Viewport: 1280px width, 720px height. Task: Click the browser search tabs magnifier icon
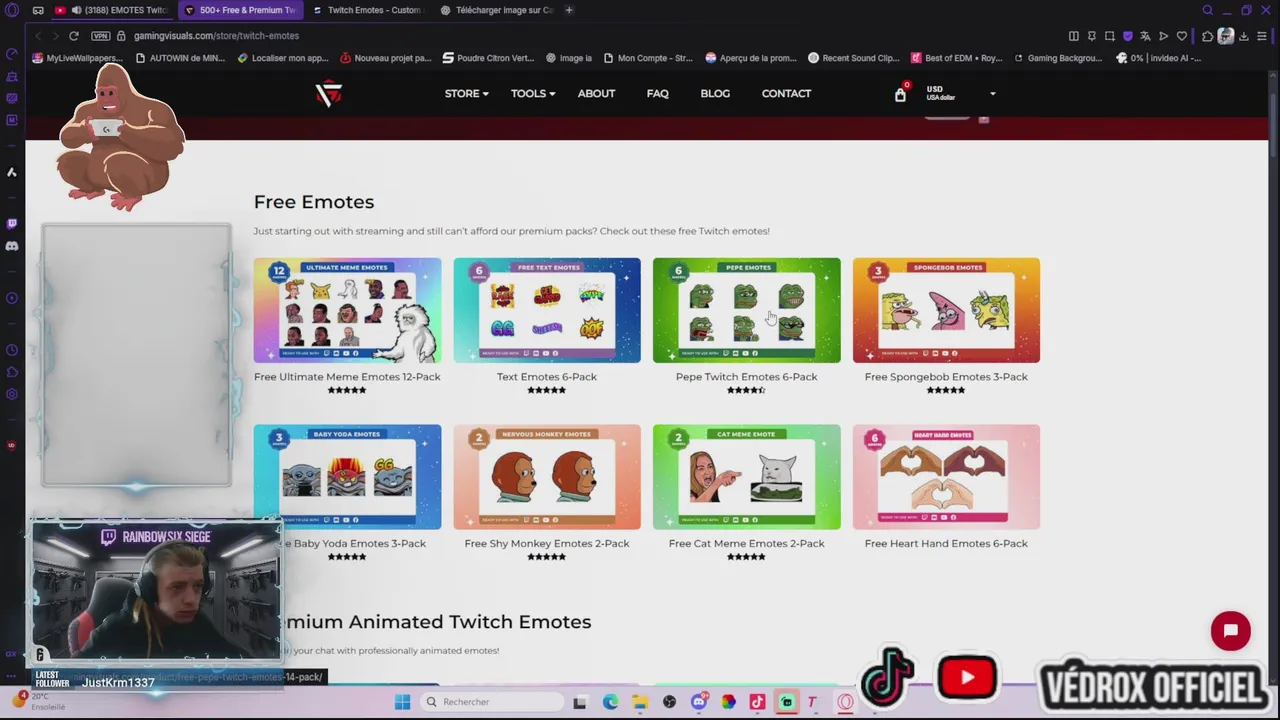[x=1207, y=10]
